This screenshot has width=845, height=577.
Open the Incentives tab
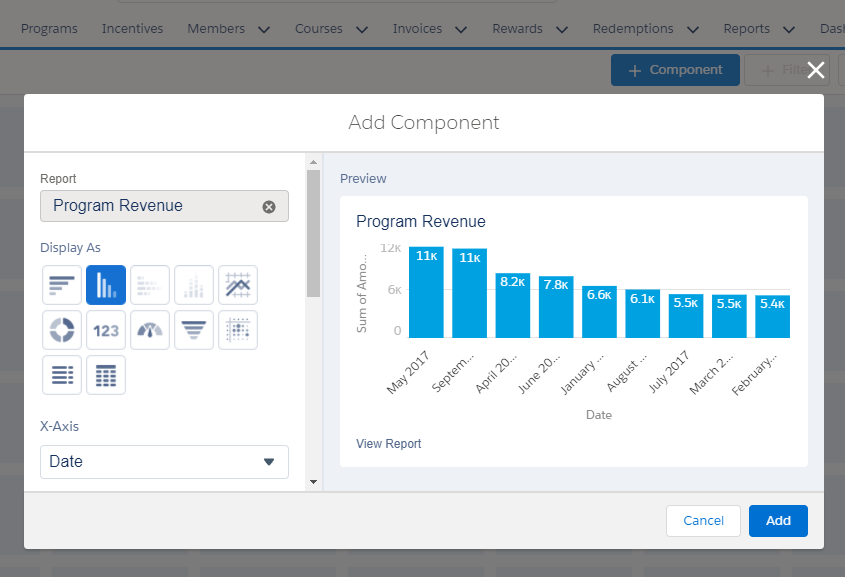(x=133, y=29)
